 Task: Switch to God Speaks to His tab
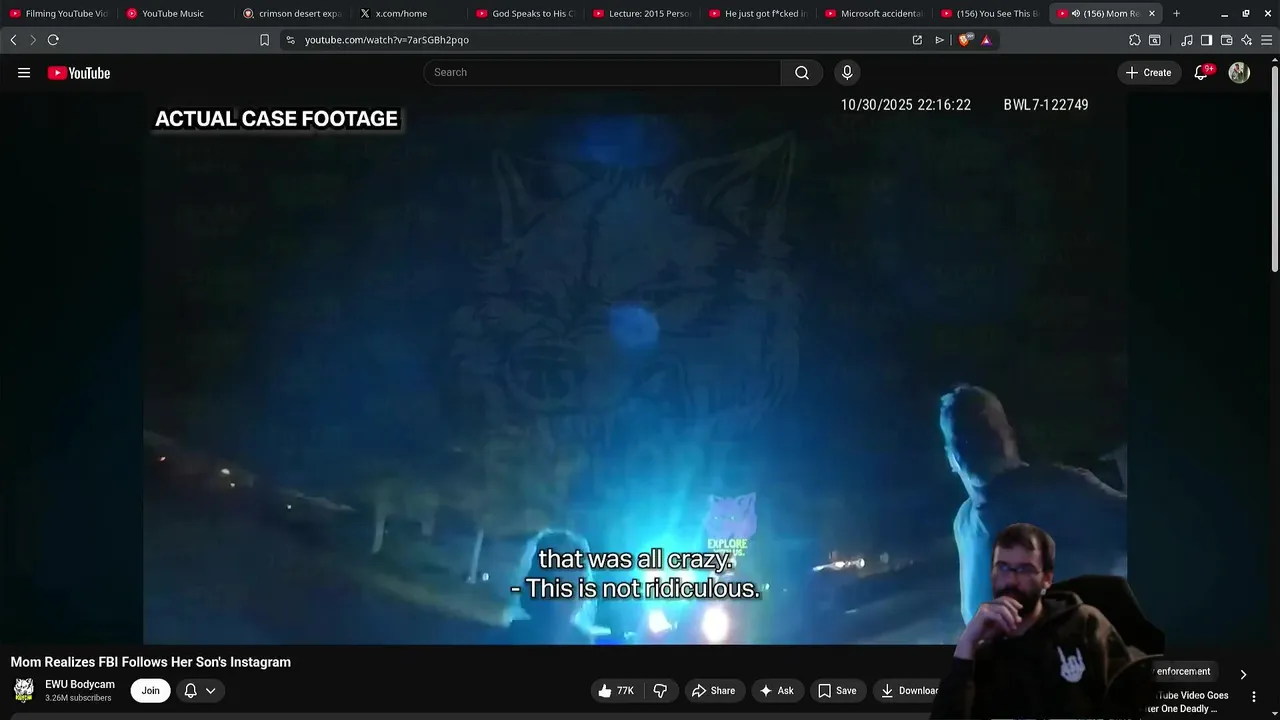(x=525, y=13)
